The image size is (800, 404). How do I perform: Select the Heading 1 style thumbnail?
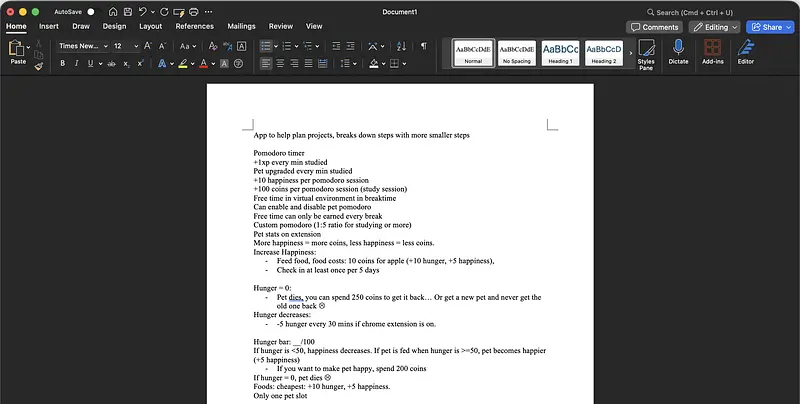(559, 52)
